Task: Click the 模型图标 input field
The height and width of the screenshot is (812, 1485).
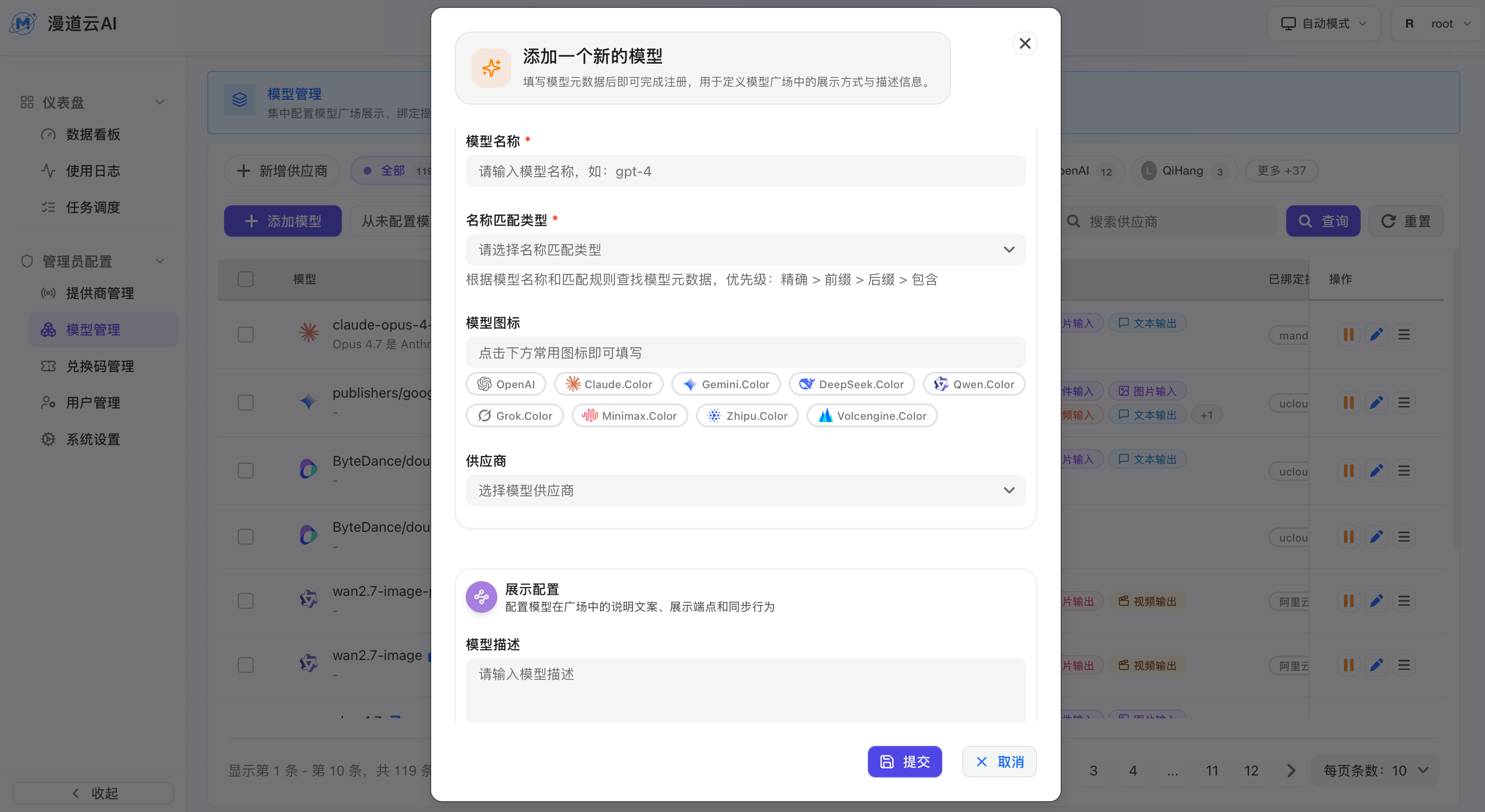Action: (x=745, y=353)
